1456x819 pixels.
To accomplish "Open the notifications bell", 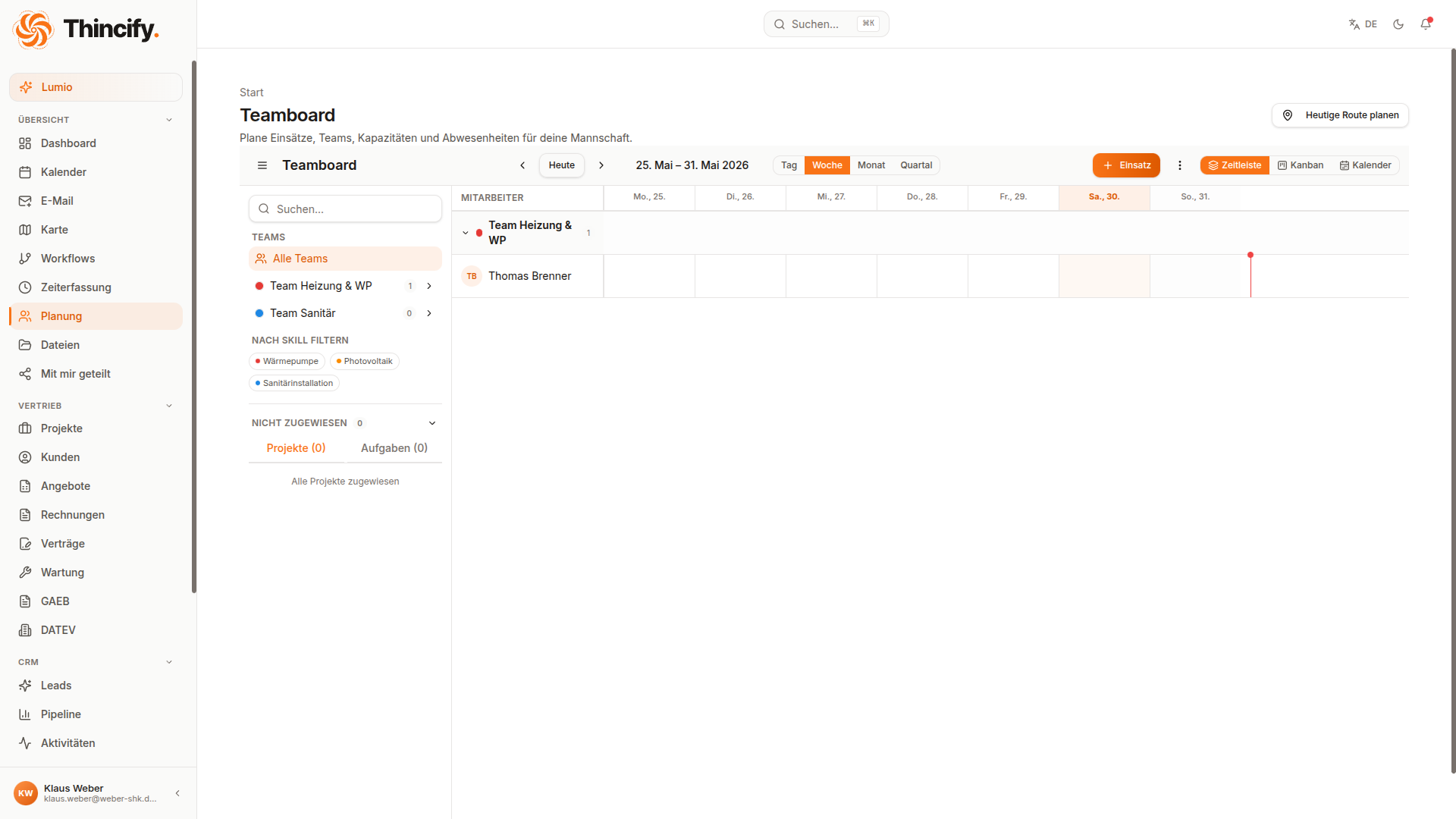I will (1426, 24).
